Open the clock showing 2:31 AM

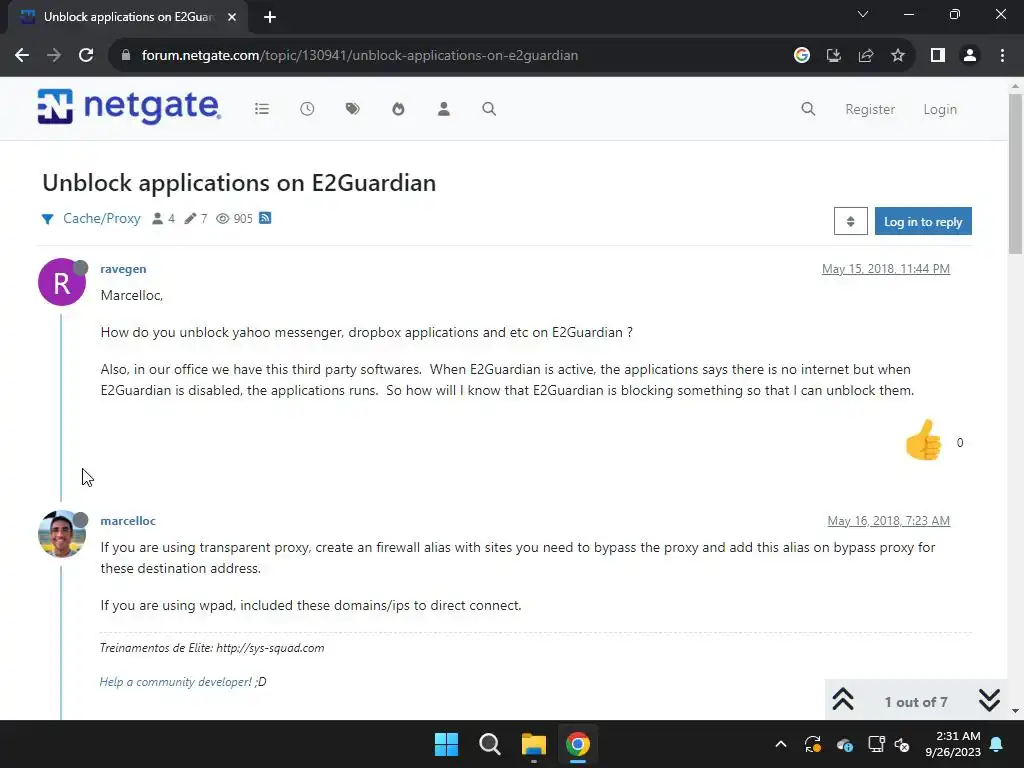pyautogui.click(x=953, y=744)
